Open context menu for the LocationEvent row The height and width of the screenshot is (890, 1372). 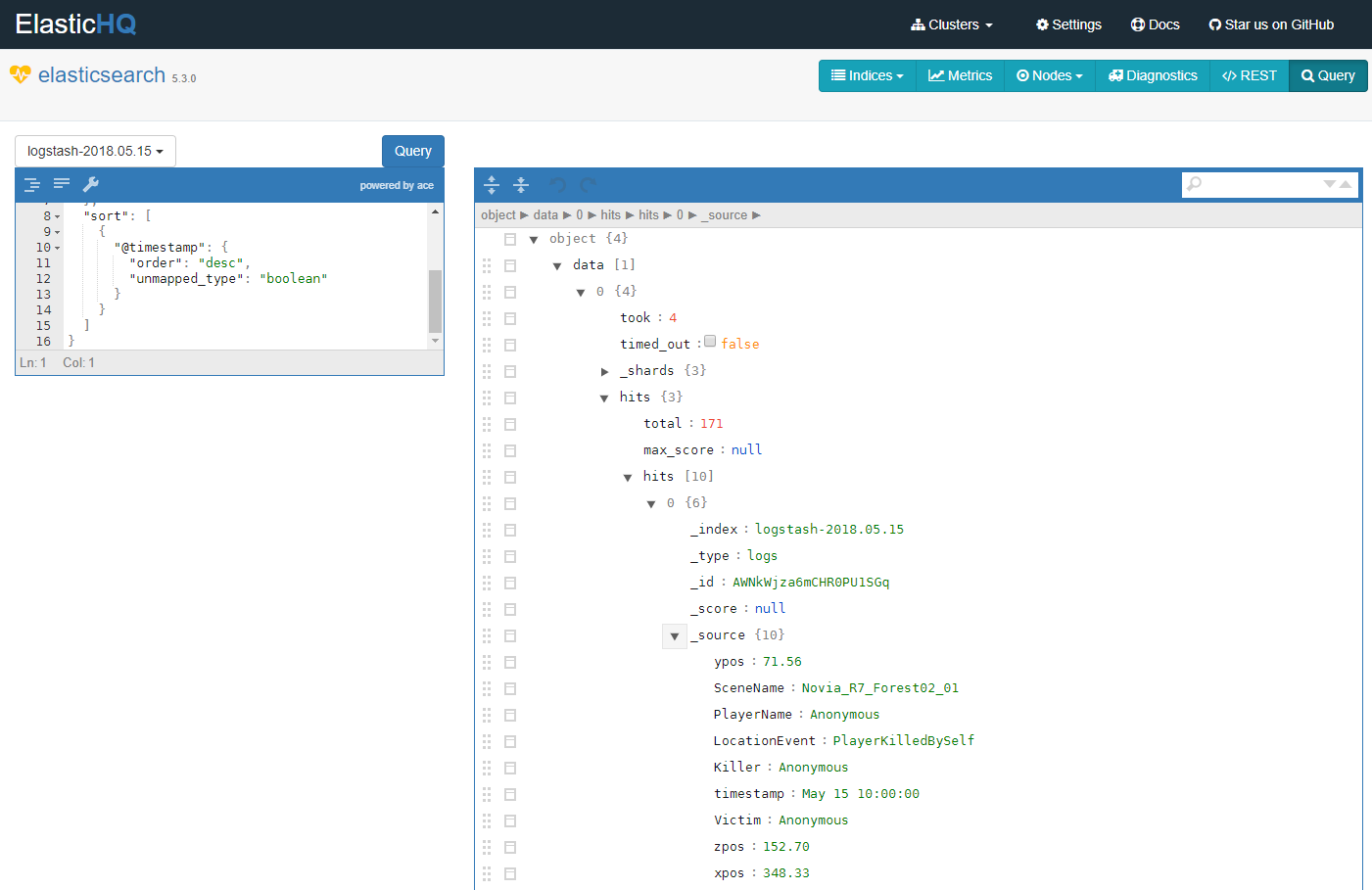(510, 741)
